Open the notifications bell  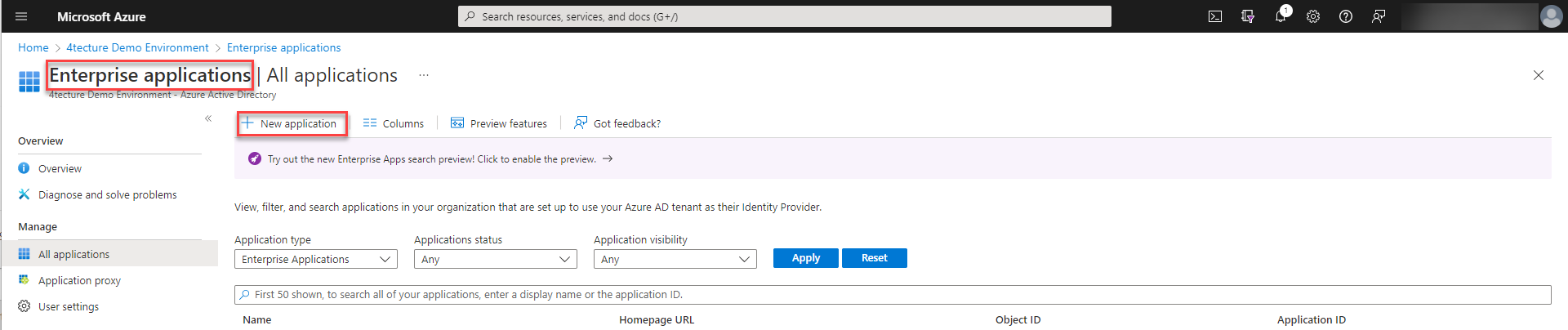pyautogui.click(x=1281, y=16)
